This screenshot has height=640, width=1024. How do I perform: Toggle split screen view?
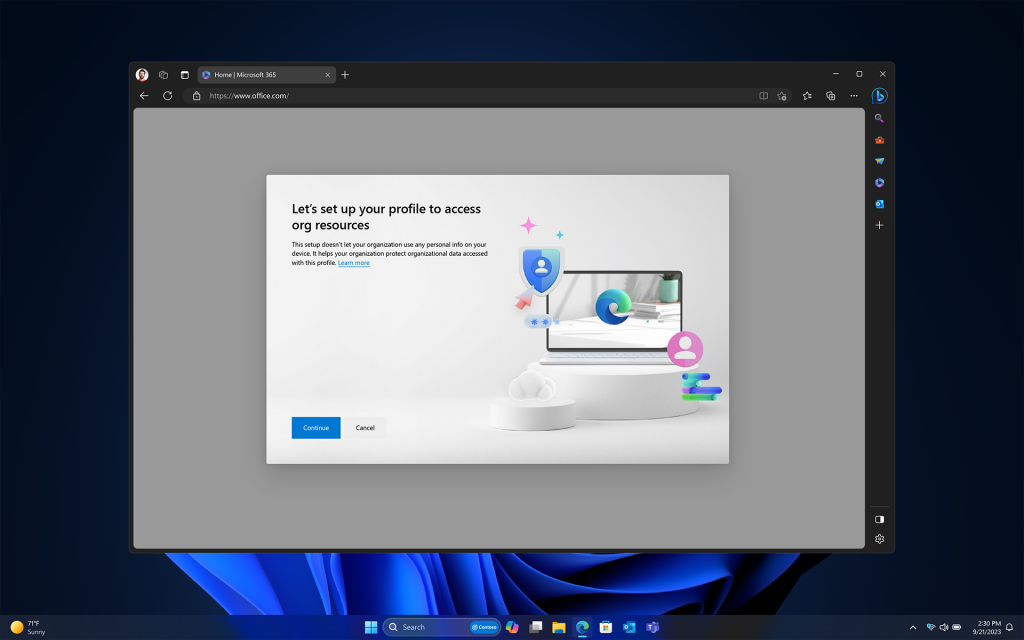point(763,96)
